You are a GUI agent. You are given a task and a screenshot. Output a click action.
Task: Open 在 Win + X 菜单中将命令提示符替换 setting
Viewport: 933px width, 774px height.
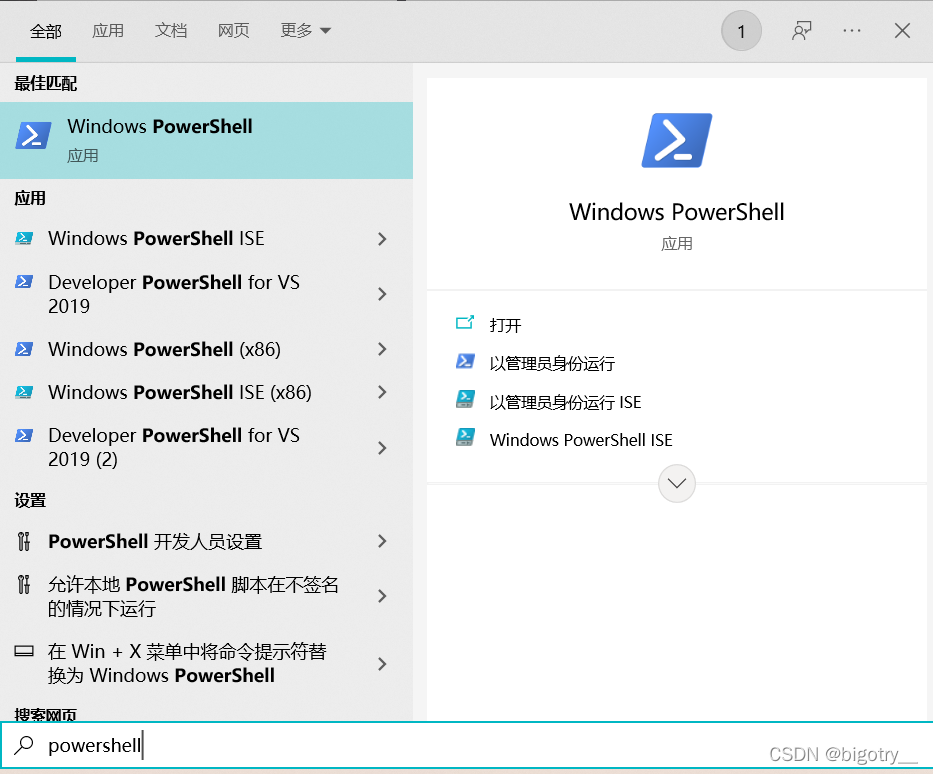click(187, 663)
